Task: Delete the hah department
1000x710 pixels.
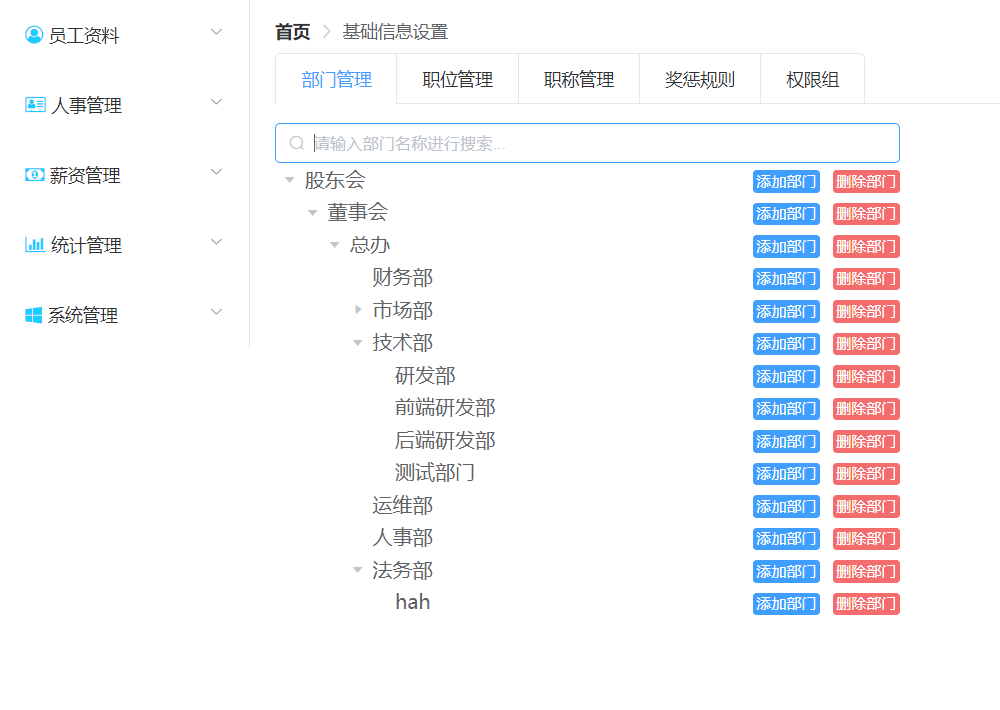Action: coord(866,603)
